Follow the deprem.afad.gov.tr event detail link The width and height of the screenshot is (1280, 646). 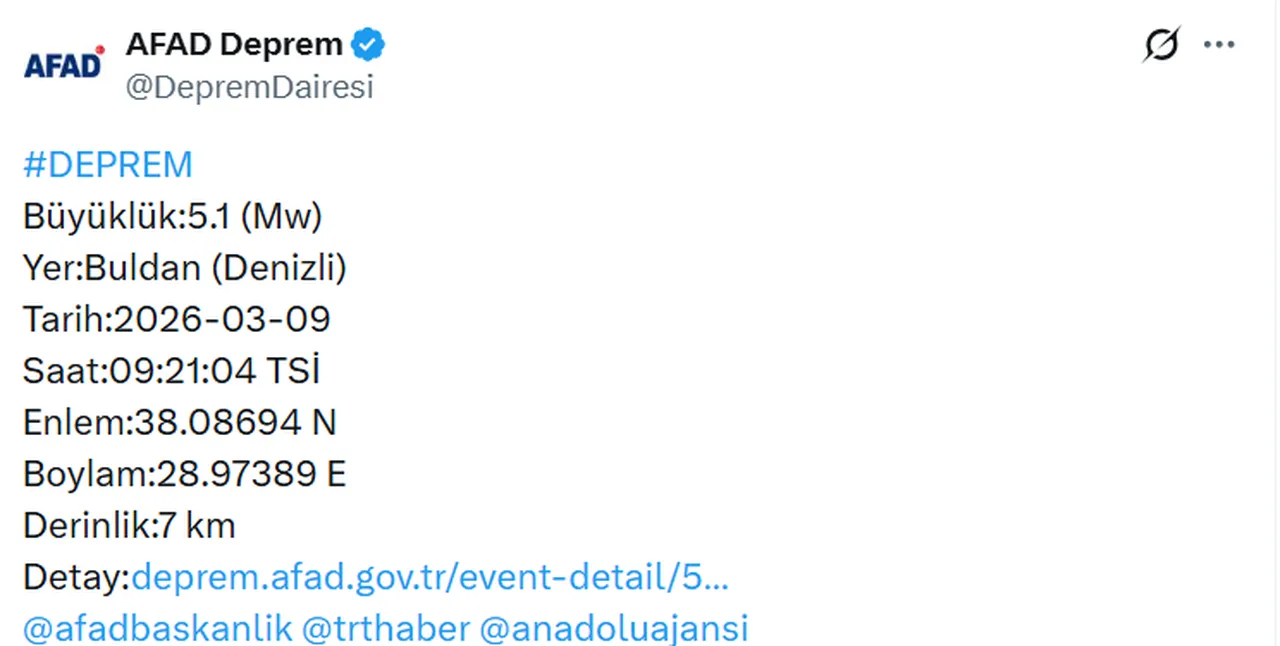pyautogui.click(x=430, y=577)
